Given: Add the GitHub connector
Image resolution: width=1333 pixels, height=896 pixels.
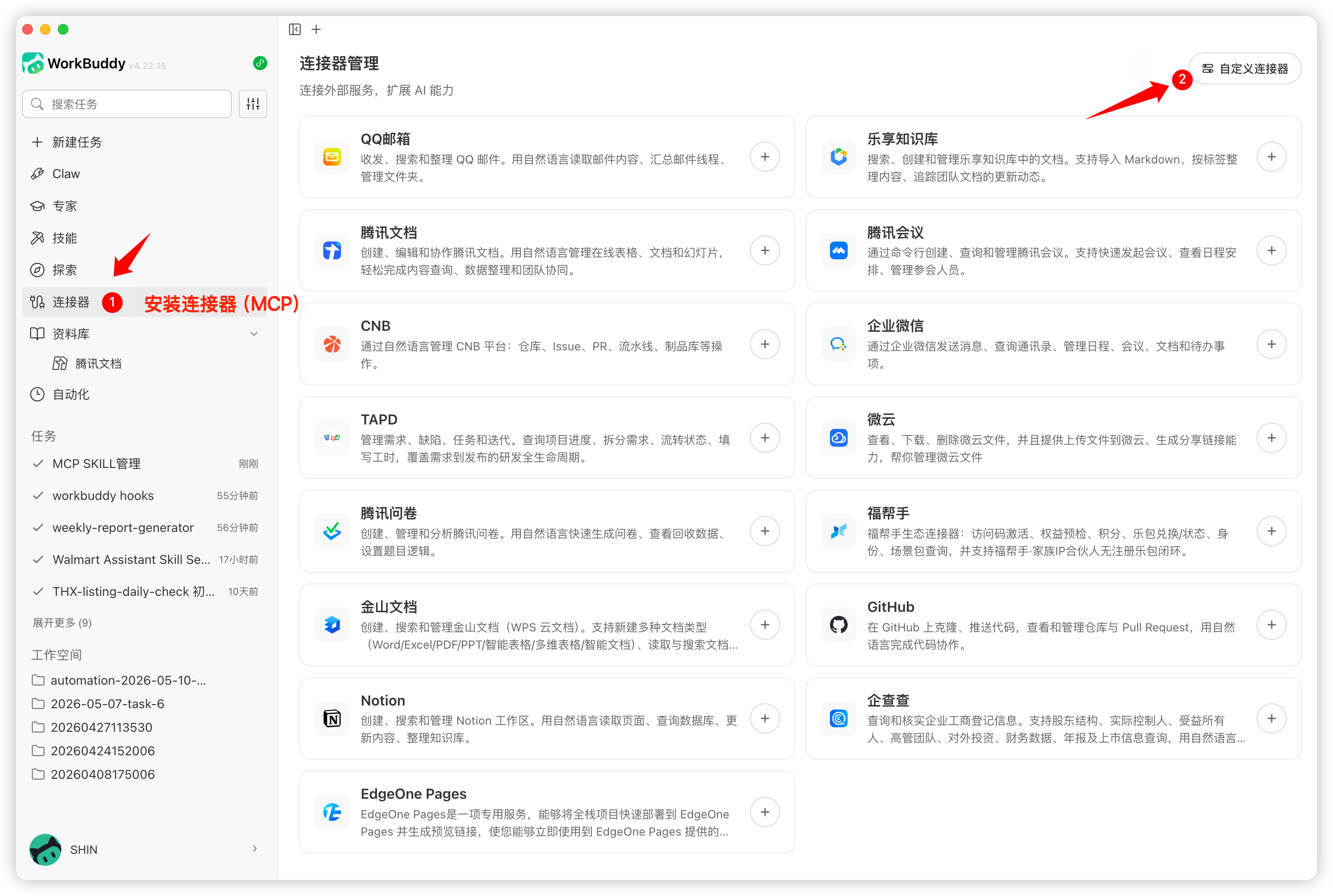Looking at the screenshot, I should (x=1271, y=625).
